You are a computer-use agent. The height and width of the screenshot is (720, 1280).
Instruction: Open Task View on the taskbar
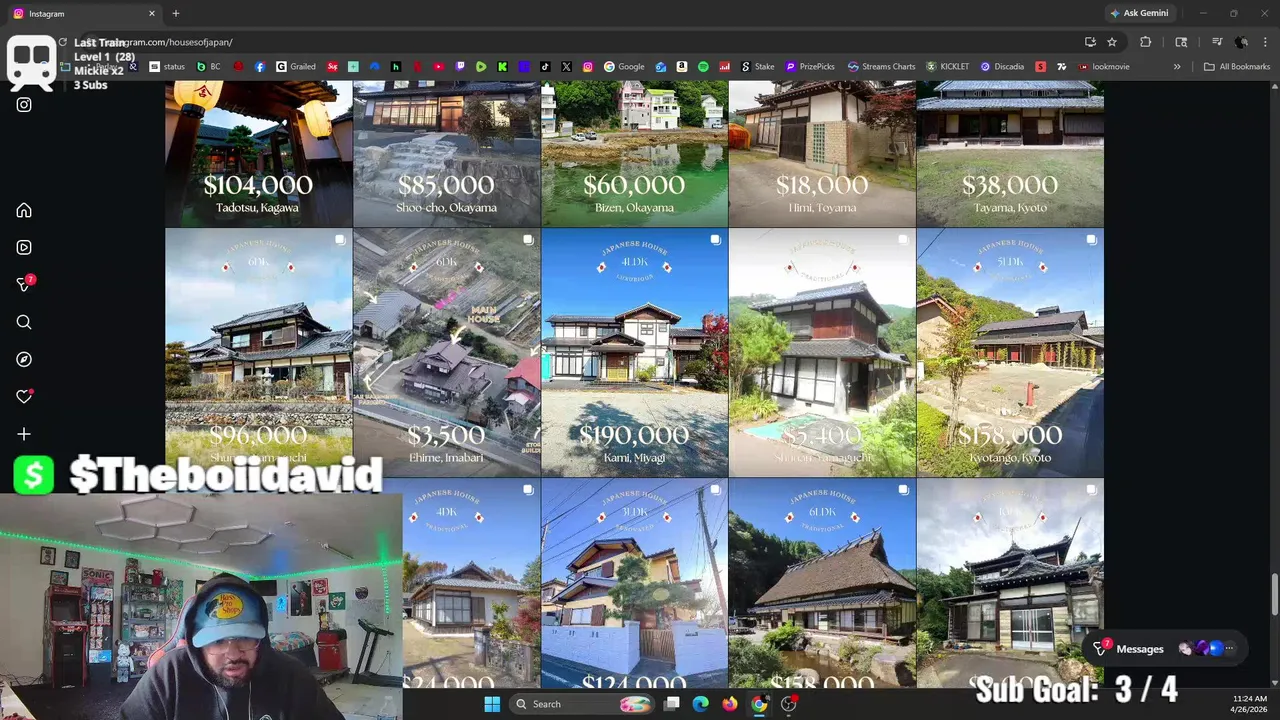click(672, 704)
